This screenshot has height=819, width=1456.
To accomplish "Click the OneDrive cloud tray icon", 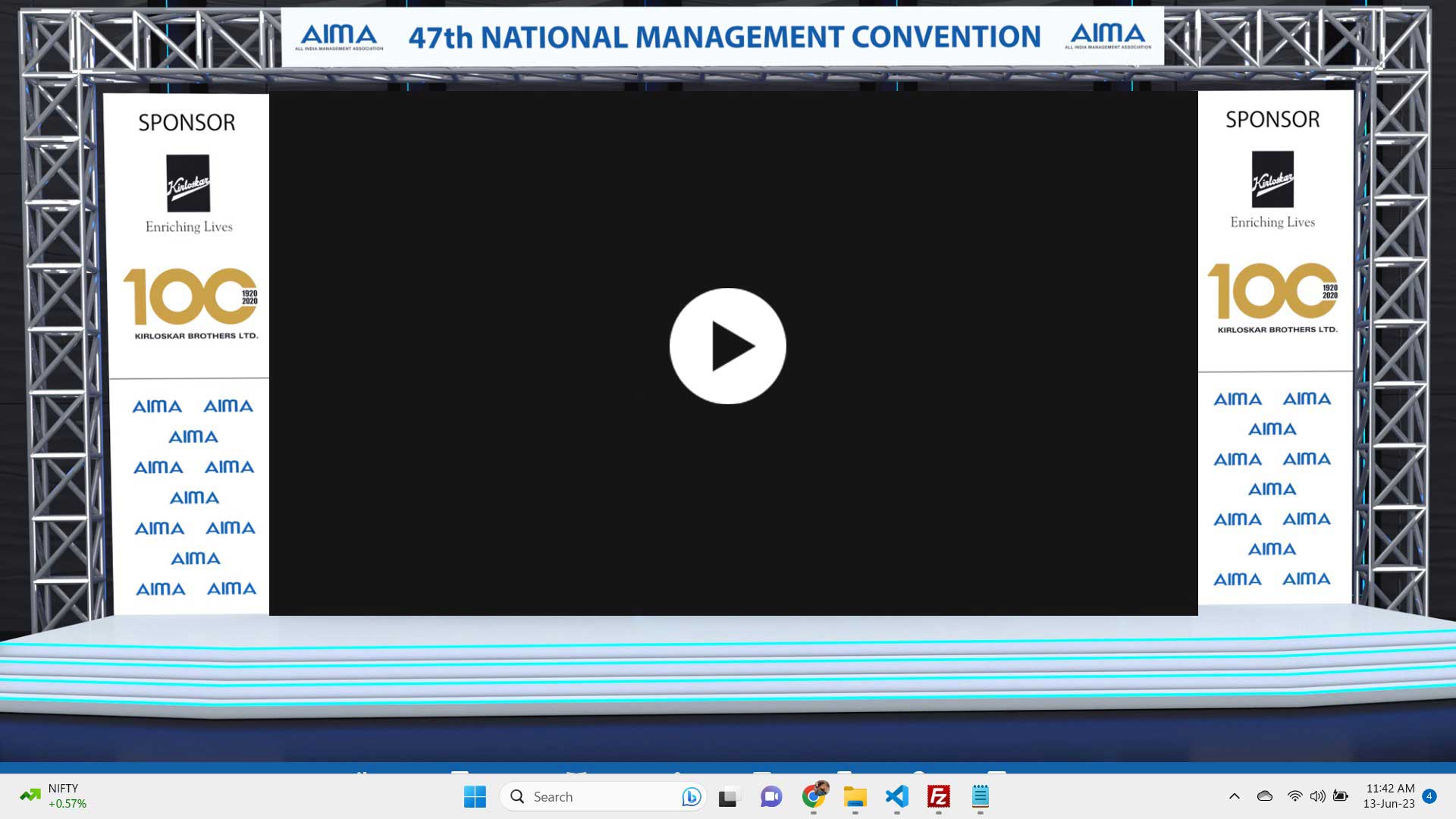I will 1265,796.
